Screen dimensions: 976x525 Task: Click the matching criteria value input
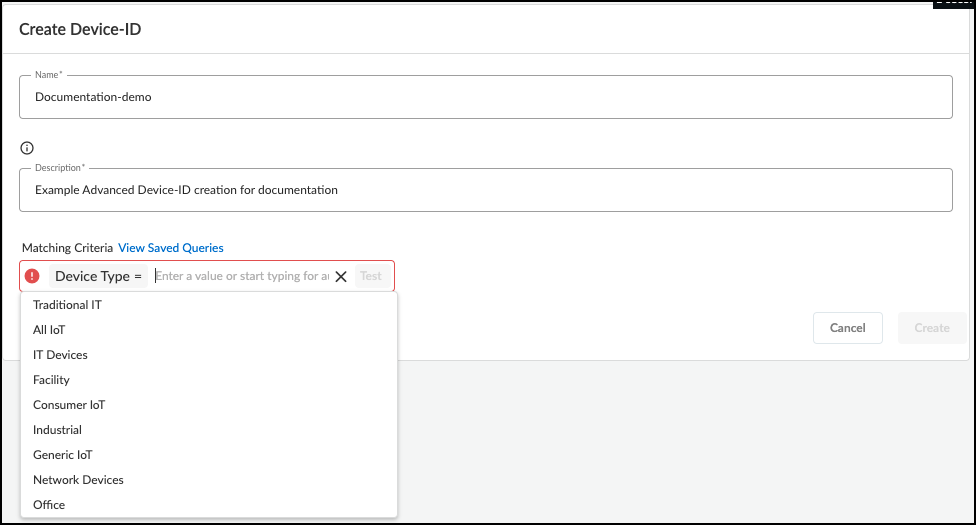240,276
